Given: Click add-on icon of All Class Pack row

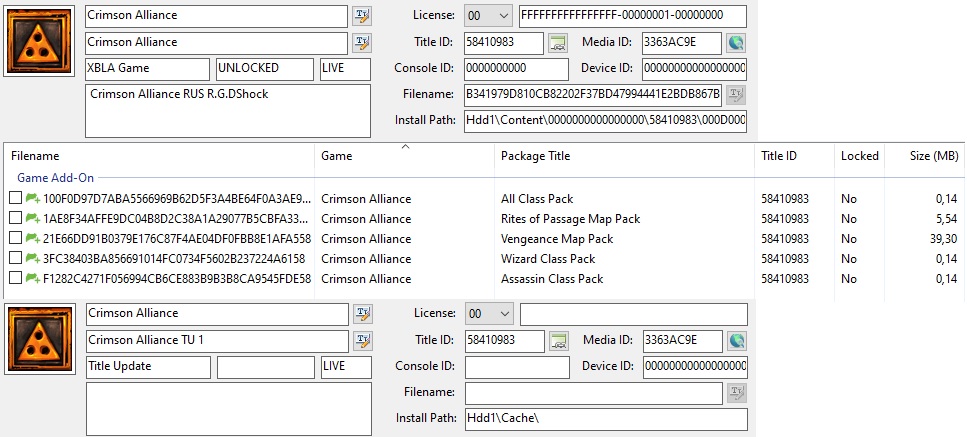Looking at the screenshot, I should click(33, 198).
